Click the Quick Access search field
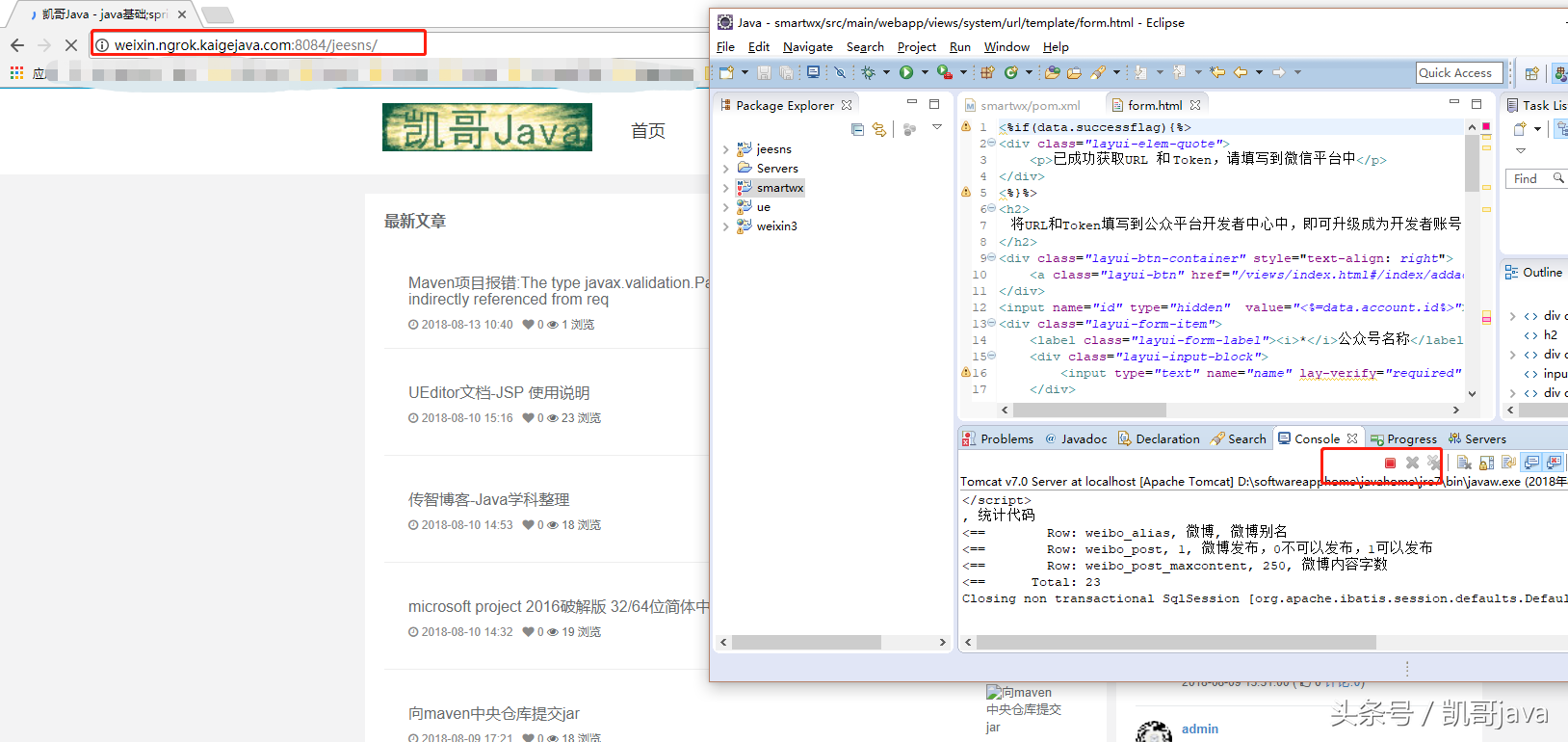Image resolution: width=1568 pixels, height=742 pixels. click(x=1454, y=72)
